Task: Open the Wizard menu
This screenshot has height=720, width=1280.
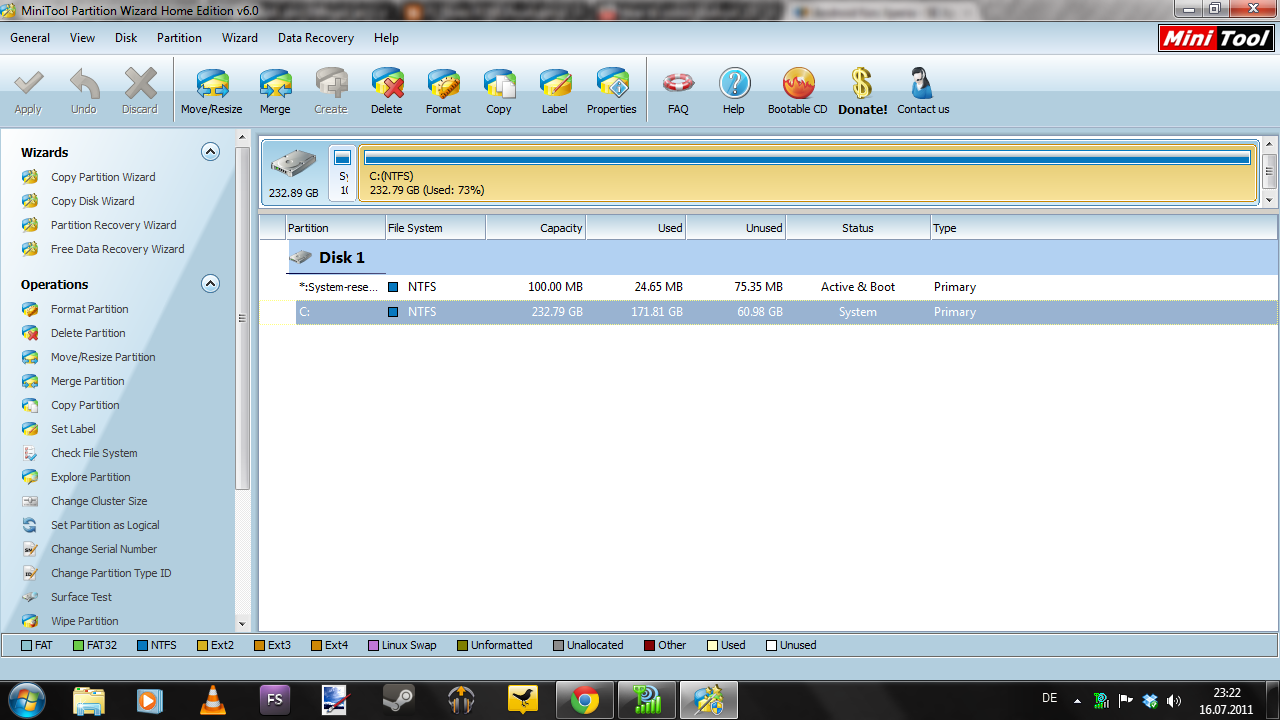Action: point(240,38)
